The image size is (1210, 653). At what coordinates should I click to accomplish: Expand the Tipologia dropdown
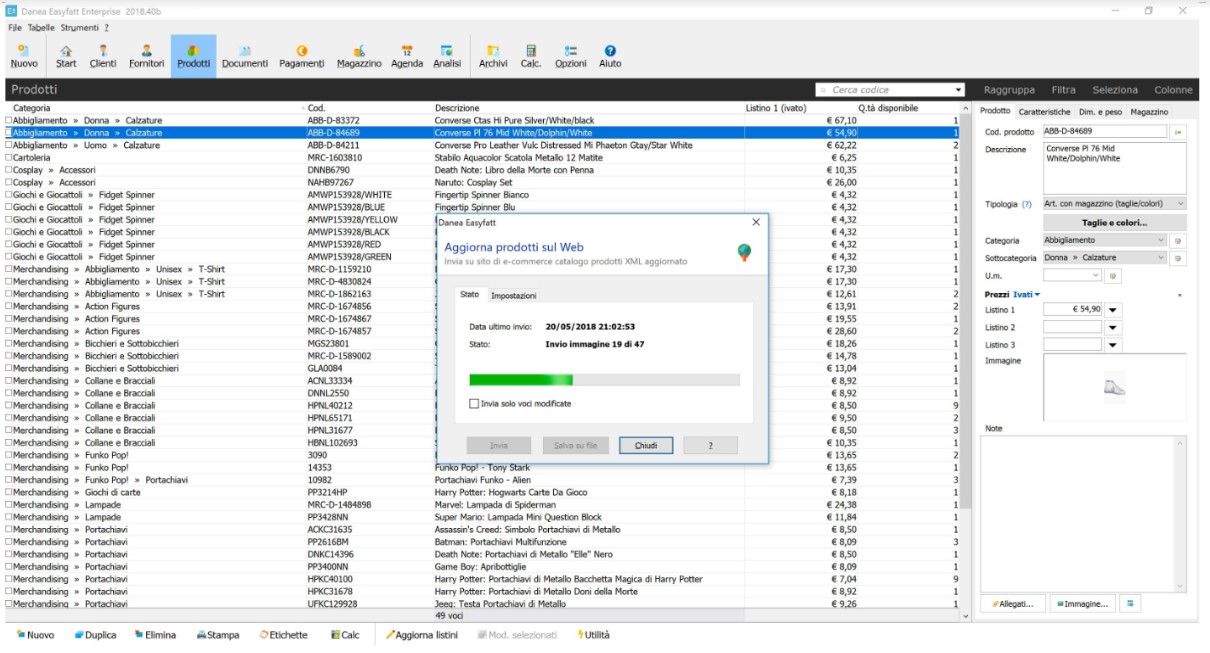[x=1180, y=204]
